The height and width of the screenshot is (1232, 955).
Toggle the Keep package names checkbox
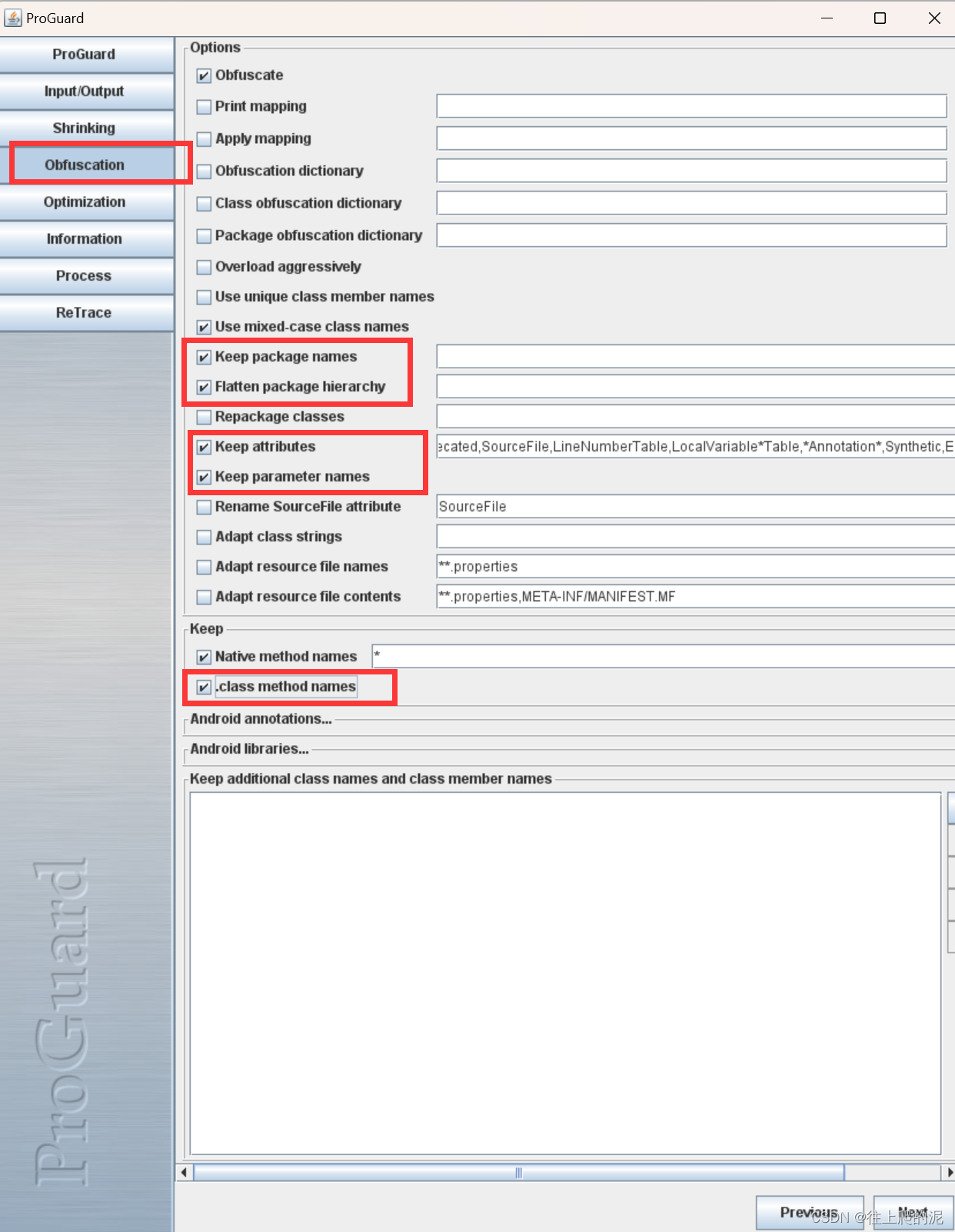click(x=204, y=357)
